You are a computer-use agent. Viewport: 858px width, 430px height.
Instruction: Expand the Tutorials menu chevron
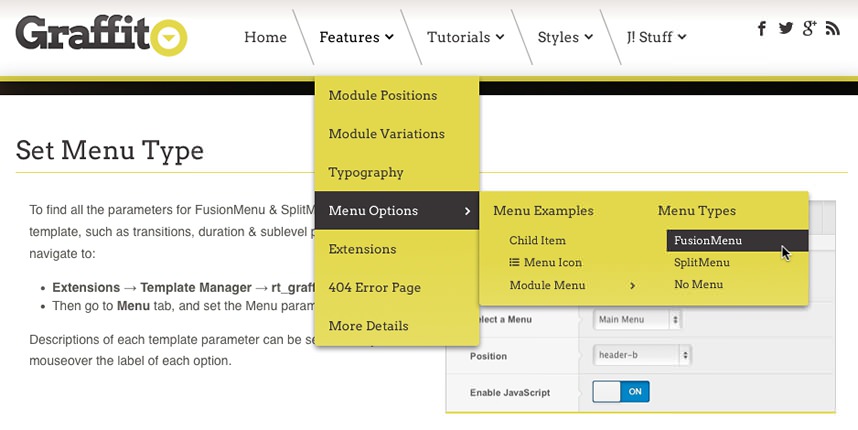click(x=500, y=37)
